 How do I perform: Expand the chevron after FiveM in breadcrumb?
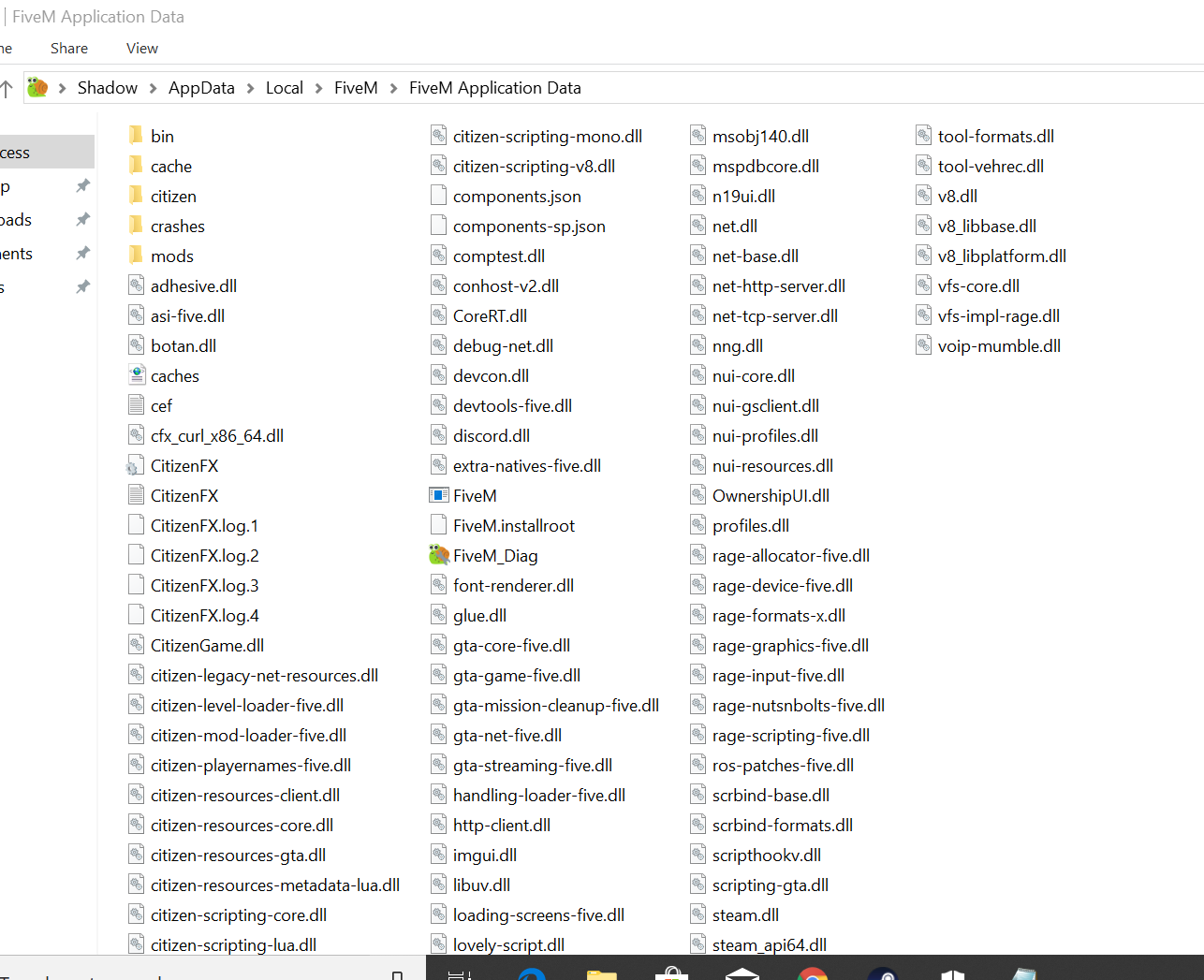tap(393, 88)
